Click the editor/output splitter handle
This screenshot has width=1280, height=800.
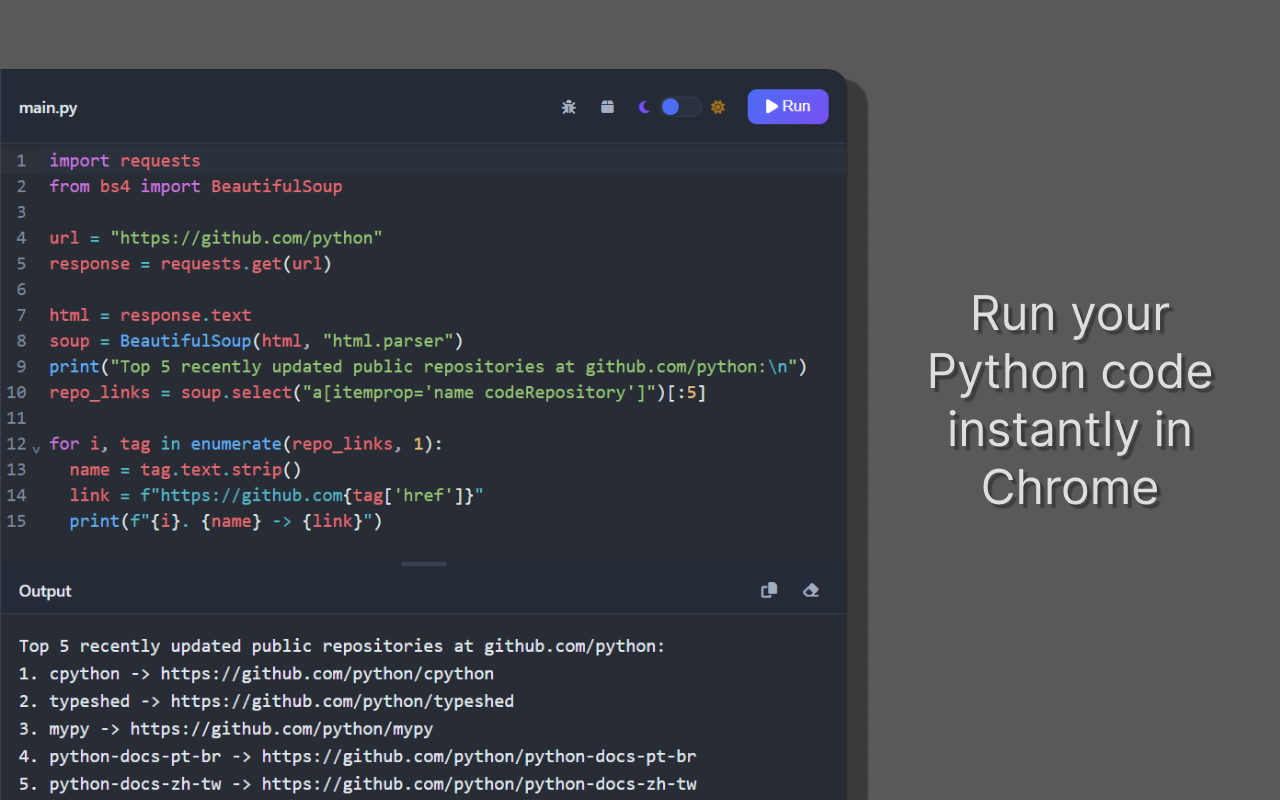click(x=424, y=564)
